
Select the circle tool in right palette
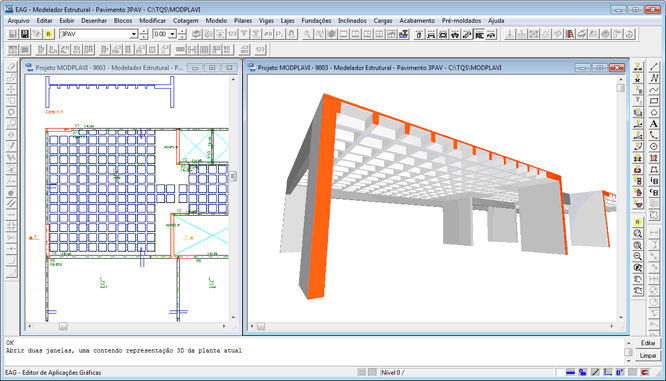click(x=654, y=147)
